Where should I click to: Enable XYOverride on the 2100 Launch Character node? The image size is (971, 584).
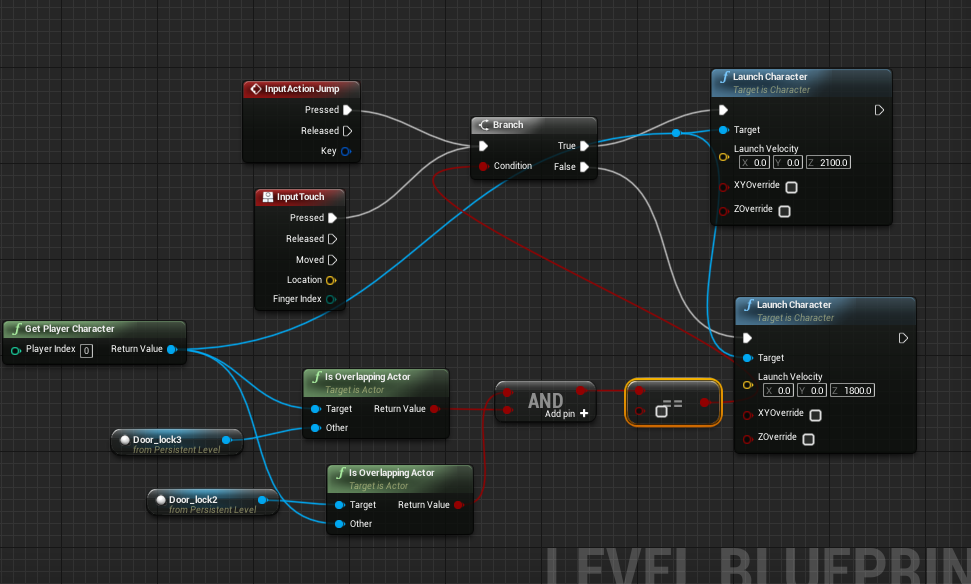(x=791, y=187)
